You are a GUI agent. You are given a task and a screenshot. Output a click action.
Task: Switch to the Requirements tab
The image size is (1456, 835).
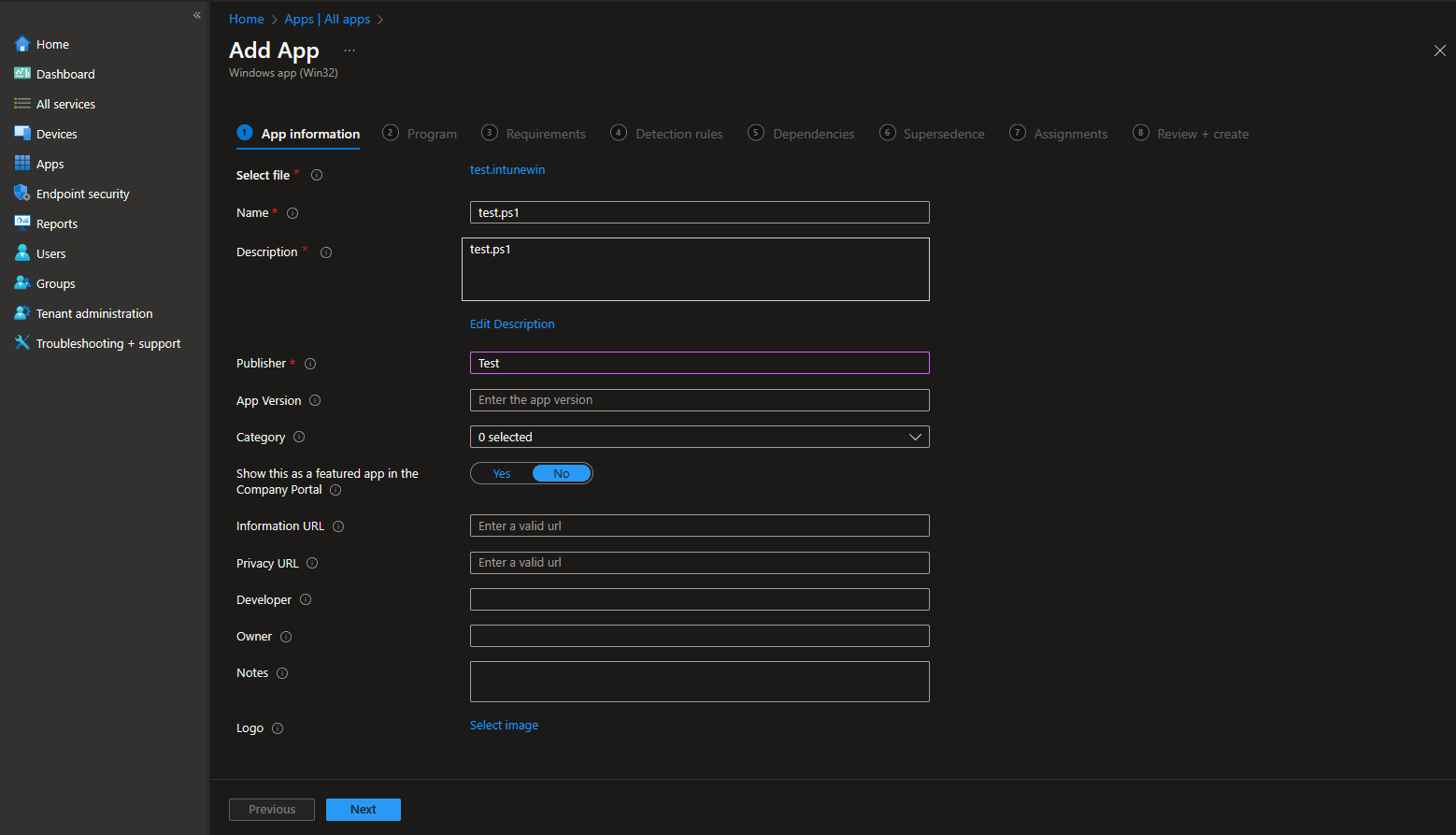(x=534, y=134)
